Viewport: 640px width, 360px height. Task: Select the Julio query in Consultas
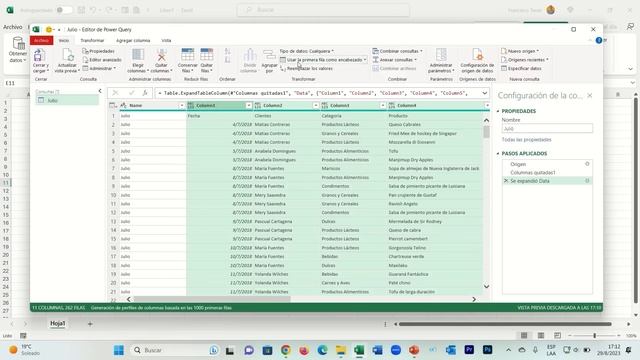coord(67,100)
